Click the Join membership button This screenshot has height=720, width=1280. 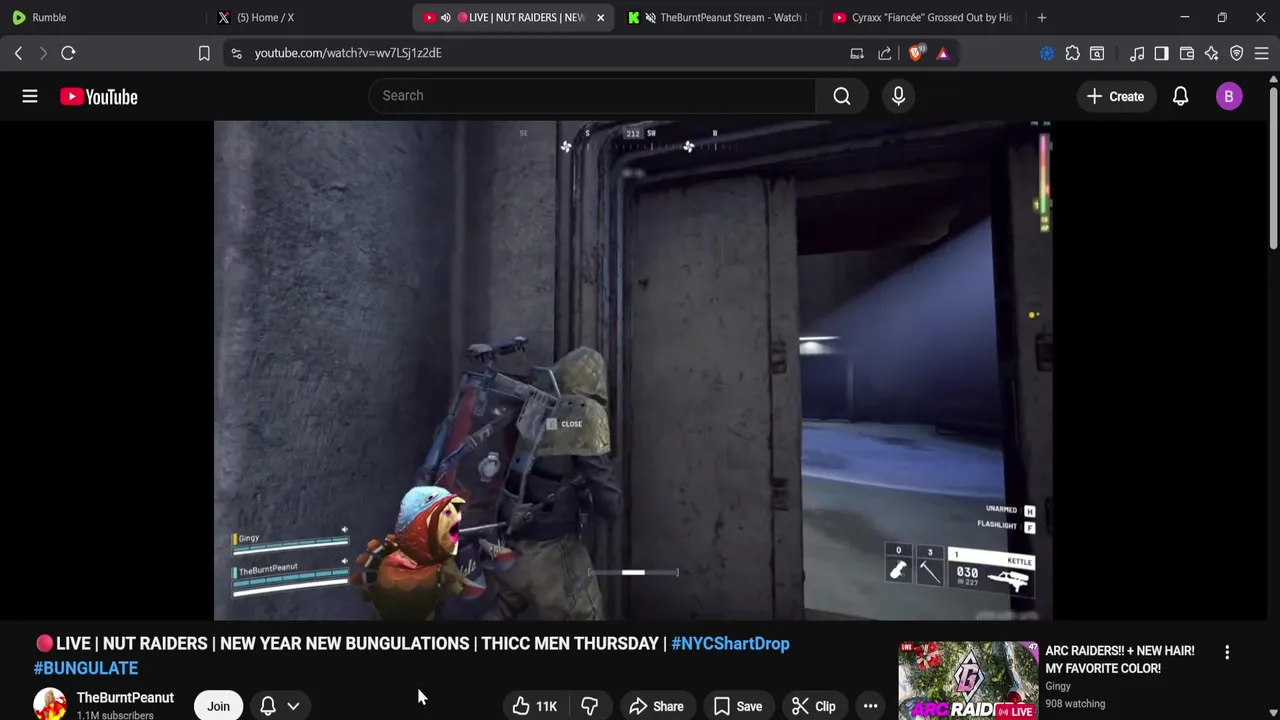[x=218, y=706]
